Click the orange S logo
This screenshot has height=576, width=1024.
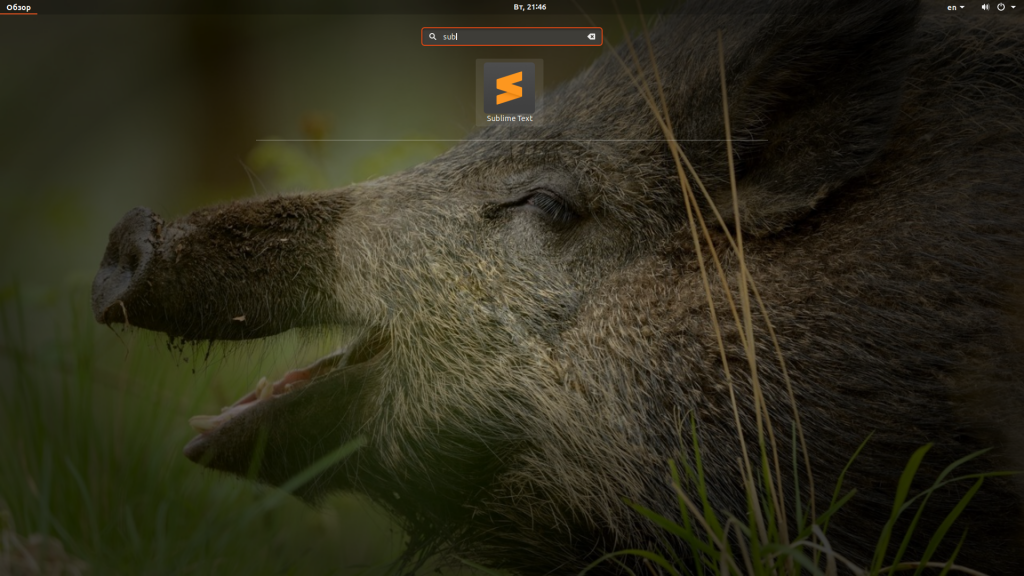tap(509, 87)
